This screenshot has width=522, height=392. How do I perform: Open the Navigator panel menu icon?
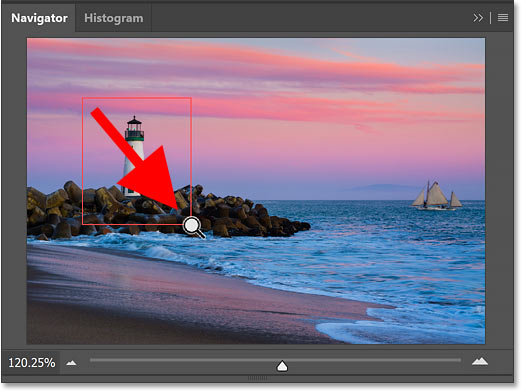[503, 18]
